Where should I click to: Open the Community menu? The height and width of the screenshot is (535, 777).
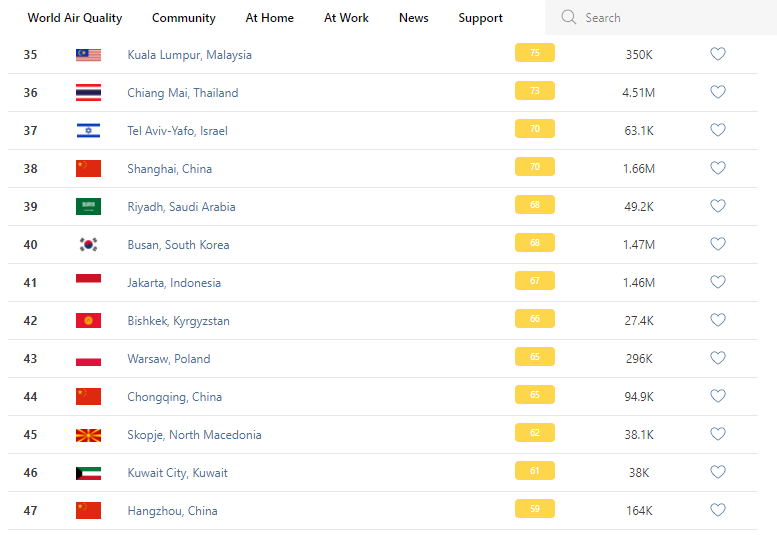[x=184, y=18]
